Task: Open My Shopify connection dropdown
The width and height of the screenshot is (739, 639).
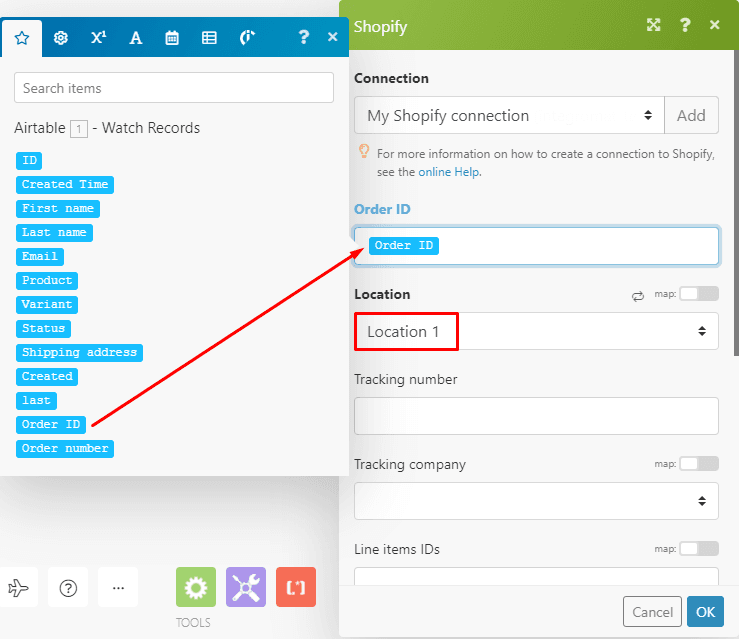Action: pyautogui.click(x=508, y=115)
